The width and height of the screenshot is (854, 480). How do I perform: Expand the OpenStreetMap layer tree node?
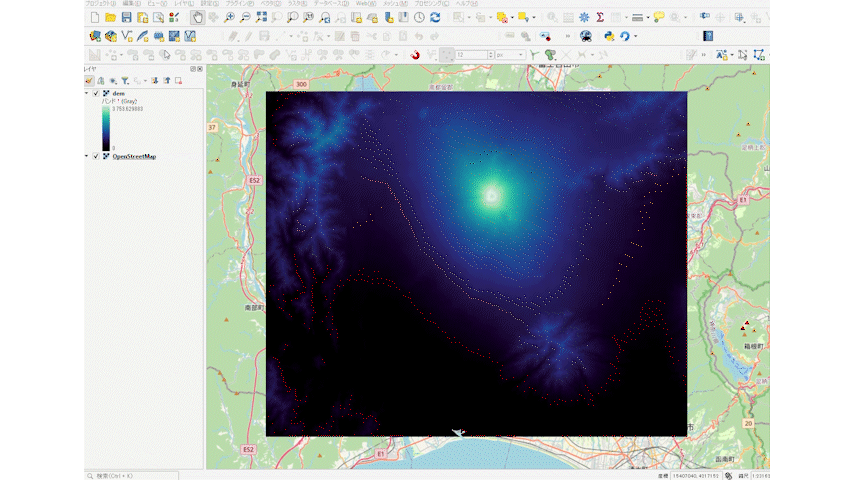coord(87,156)
